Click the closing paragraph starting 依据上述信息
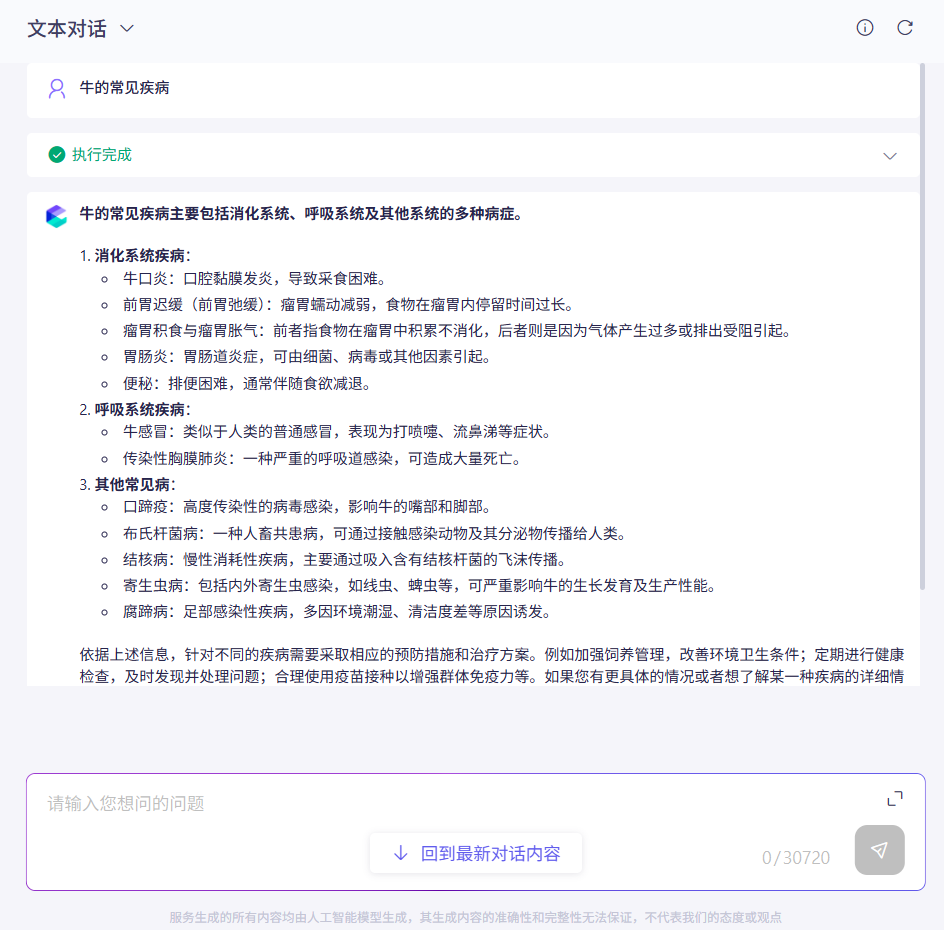Screen dimensions: 944x930 pos(492,665)
